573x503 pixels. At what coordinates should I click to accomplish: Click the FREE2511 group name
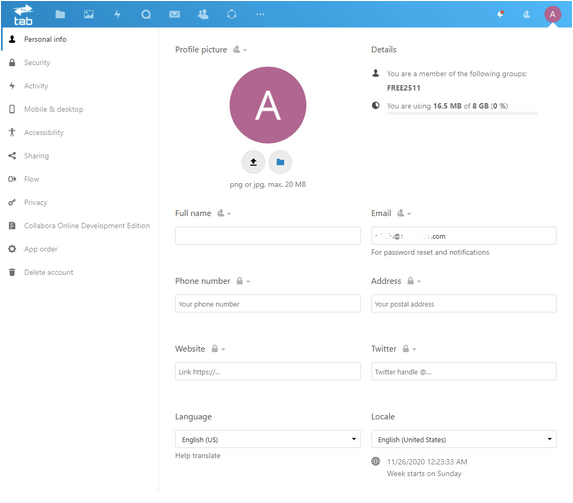pyautogui.click(x=403, y=88)
